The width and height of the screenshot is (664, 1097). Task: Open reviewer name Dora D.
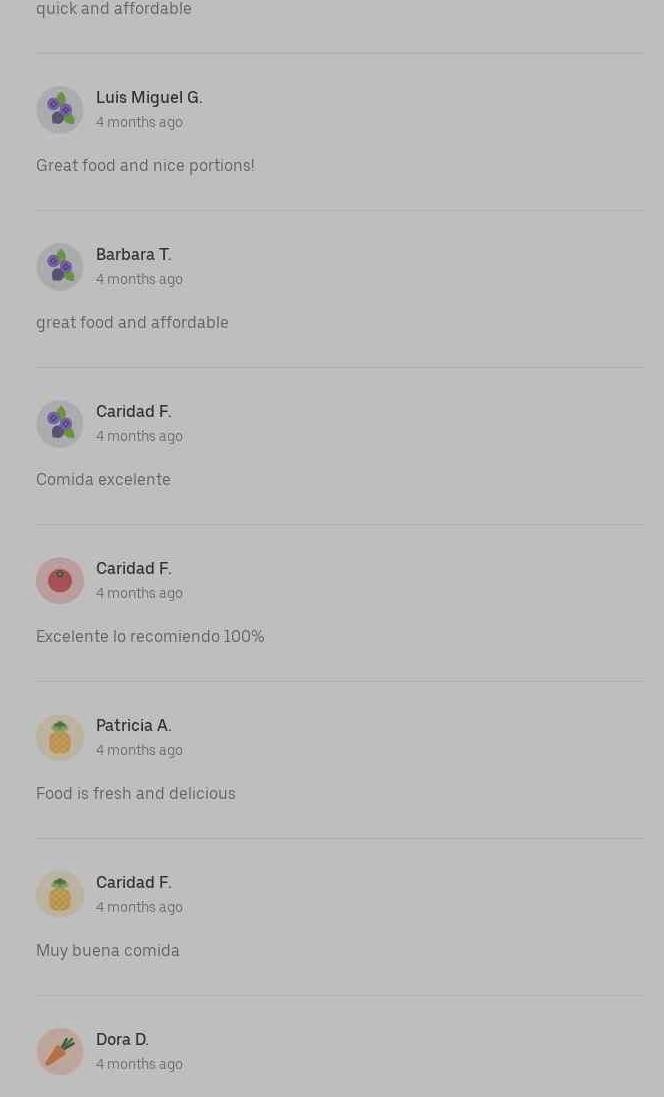(122, 1040)
